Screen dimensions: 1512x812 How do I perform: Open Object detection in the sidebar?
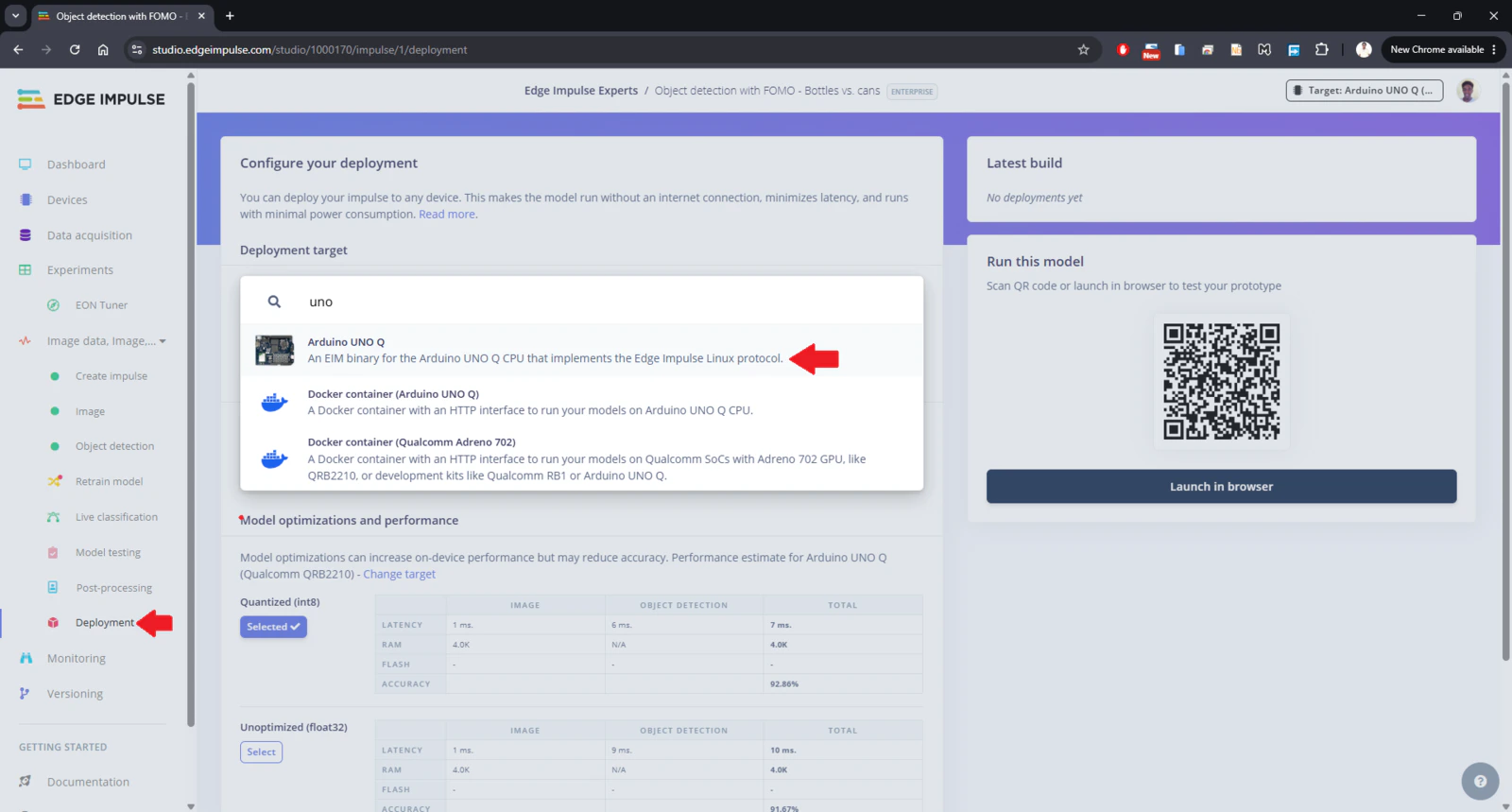[114, 446]
